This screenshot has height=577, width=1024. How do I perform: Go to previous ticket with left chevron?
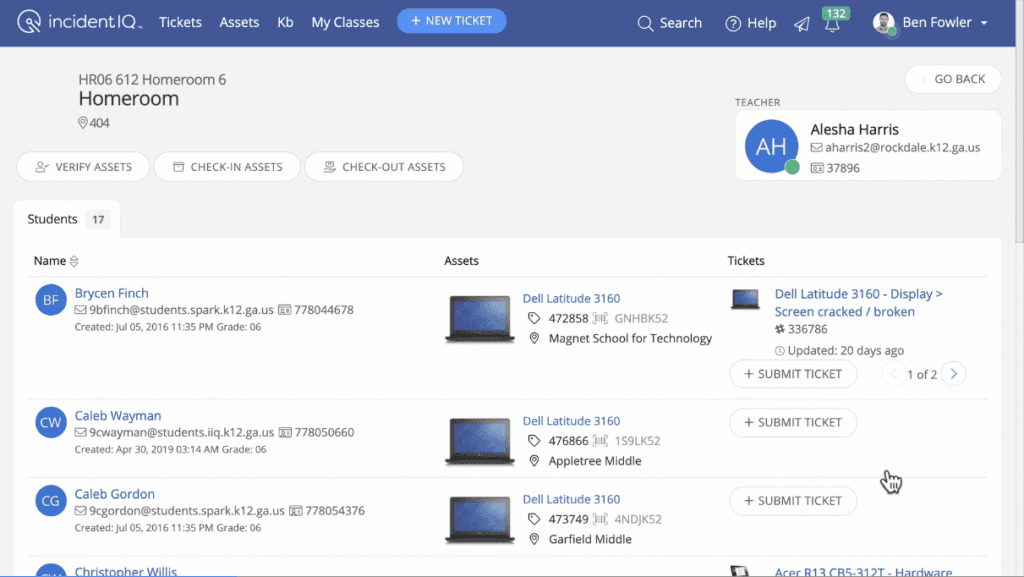coord(893,374)
